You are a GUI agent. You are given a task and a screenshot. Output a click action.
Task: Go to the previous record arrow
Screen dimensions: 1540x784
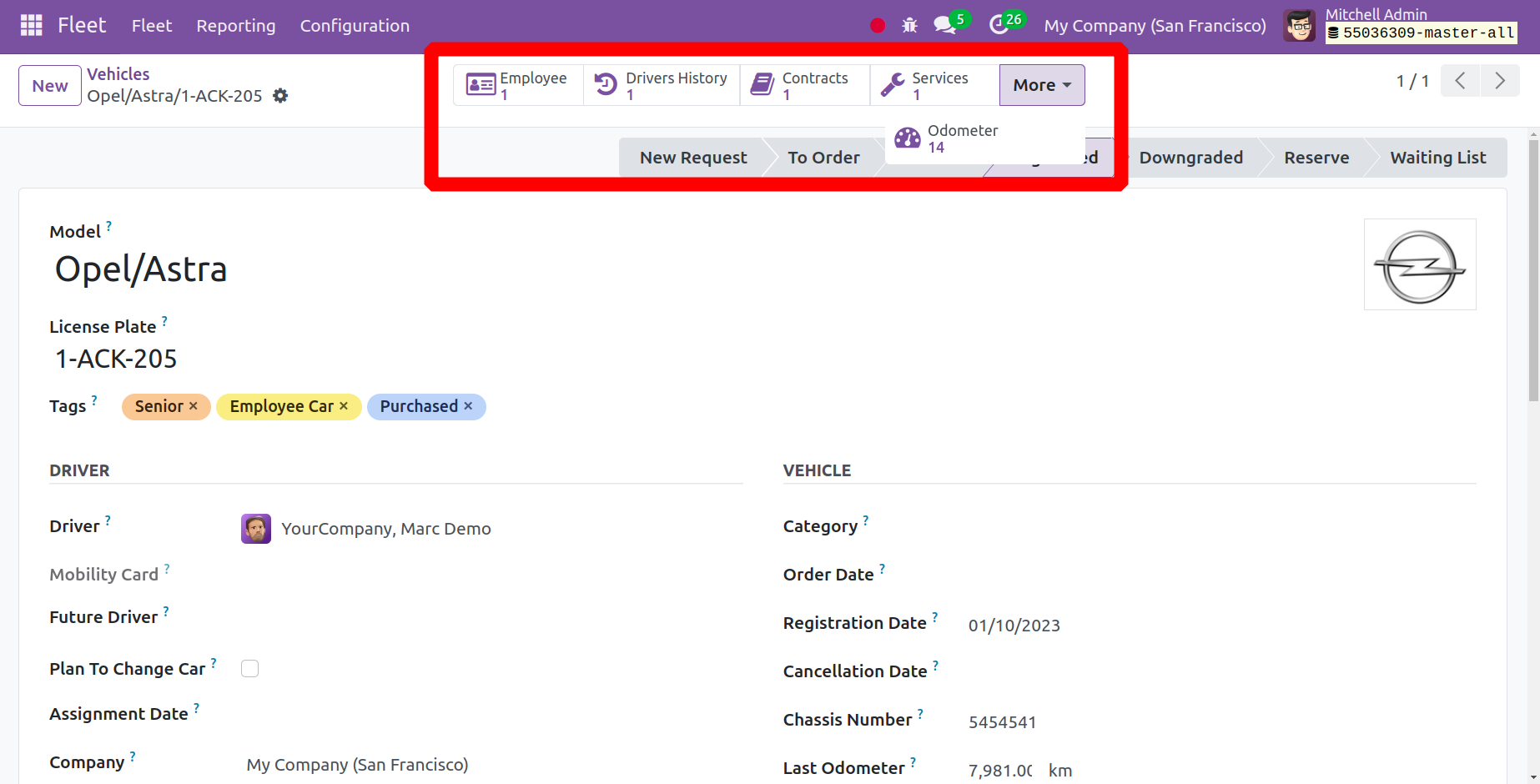(x=1460, y=81)
